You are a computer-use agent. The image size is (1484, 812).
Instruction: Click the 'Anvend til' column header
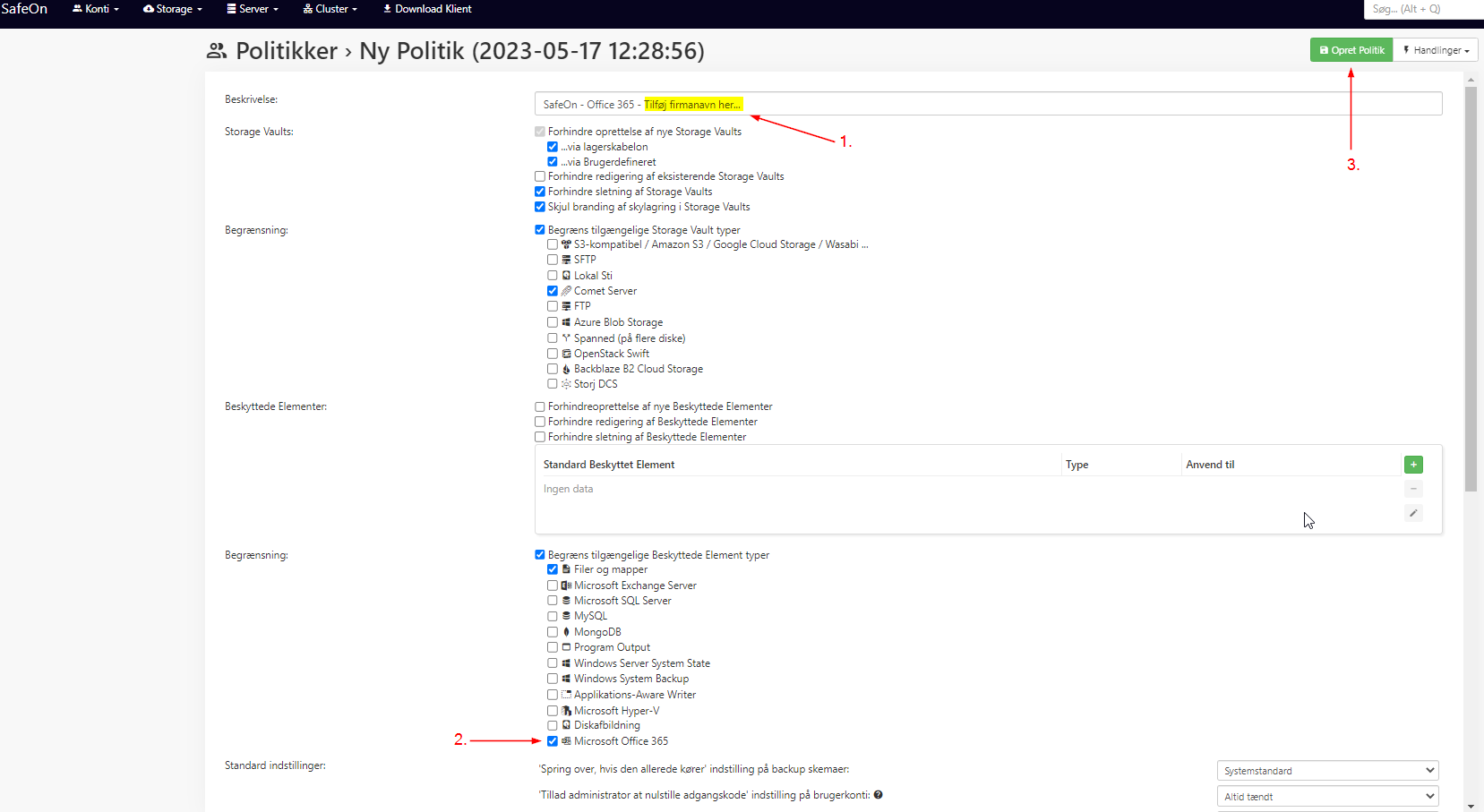pyautogui.click(x=1210, y=465)
